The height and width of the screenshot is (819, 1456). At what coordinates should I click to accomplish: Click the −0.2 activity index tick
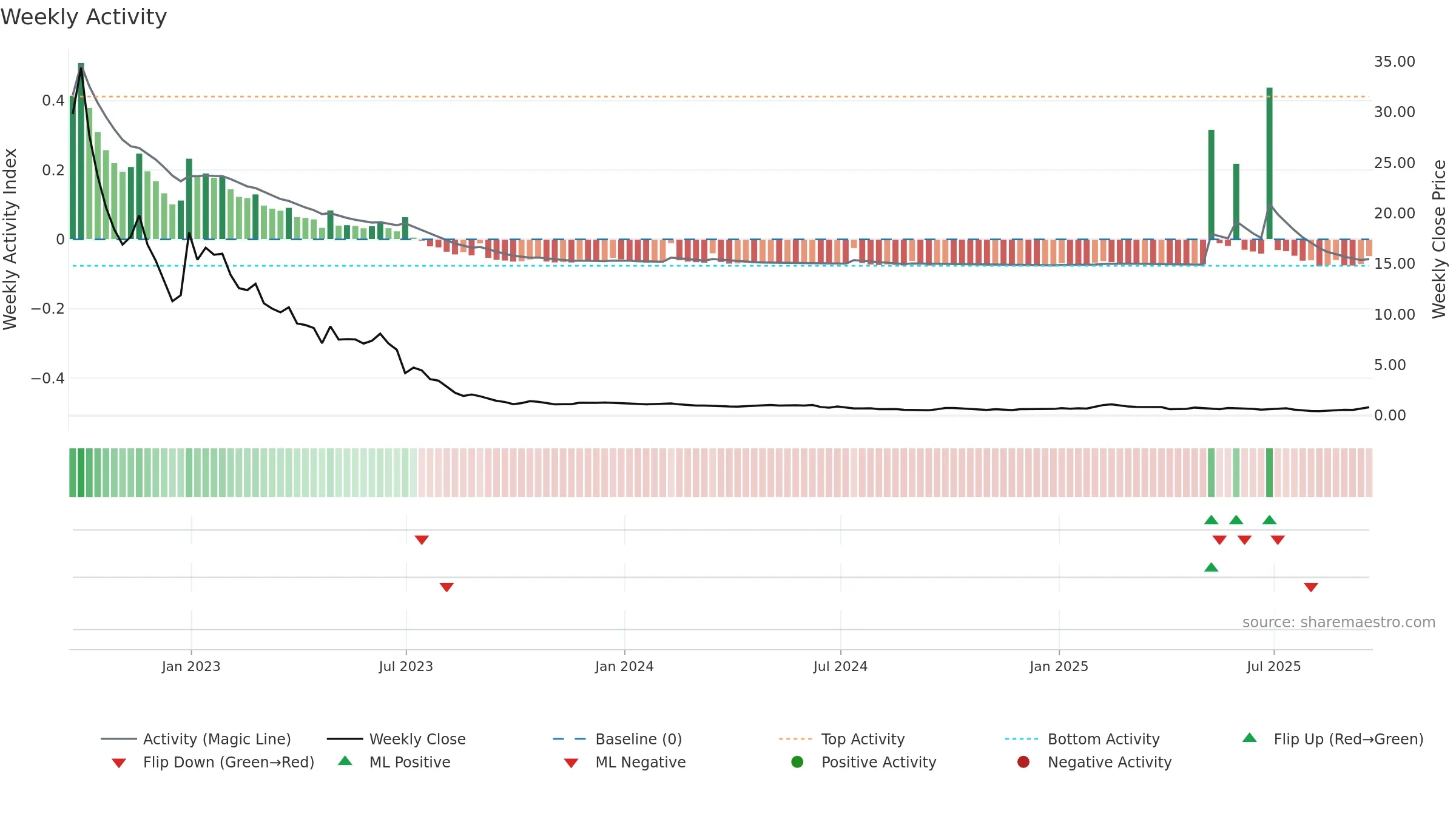pyautogui.click(x=47, y=308)
